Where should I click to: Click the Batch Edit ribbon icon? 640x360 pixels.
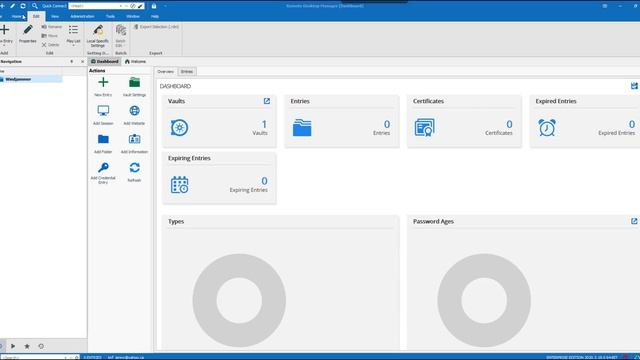click(x=121, y=30)
